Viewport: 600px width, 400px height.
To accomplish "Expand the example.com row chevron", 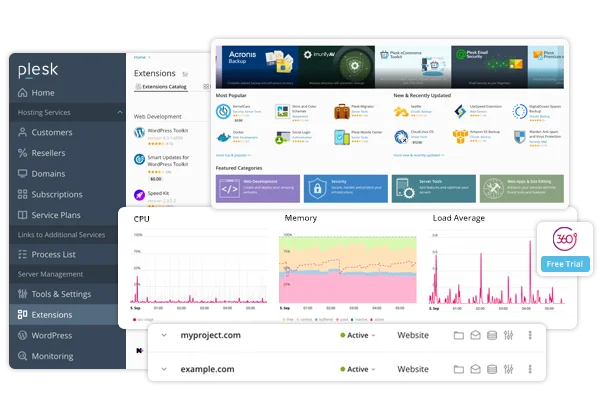I will click(x=164, y=369).
